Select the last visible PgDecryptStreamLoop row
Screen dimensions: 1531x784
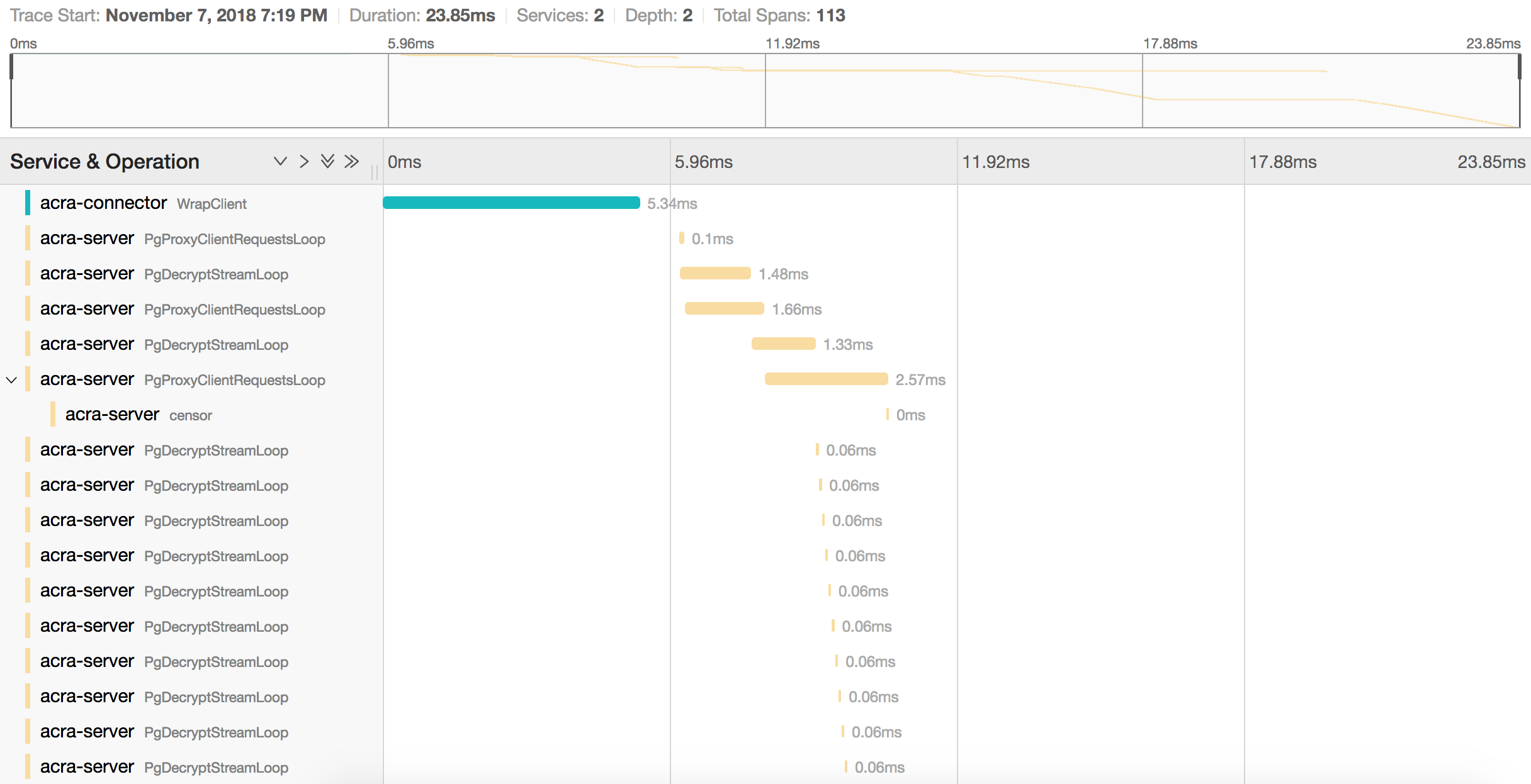(x=164, y=768)
